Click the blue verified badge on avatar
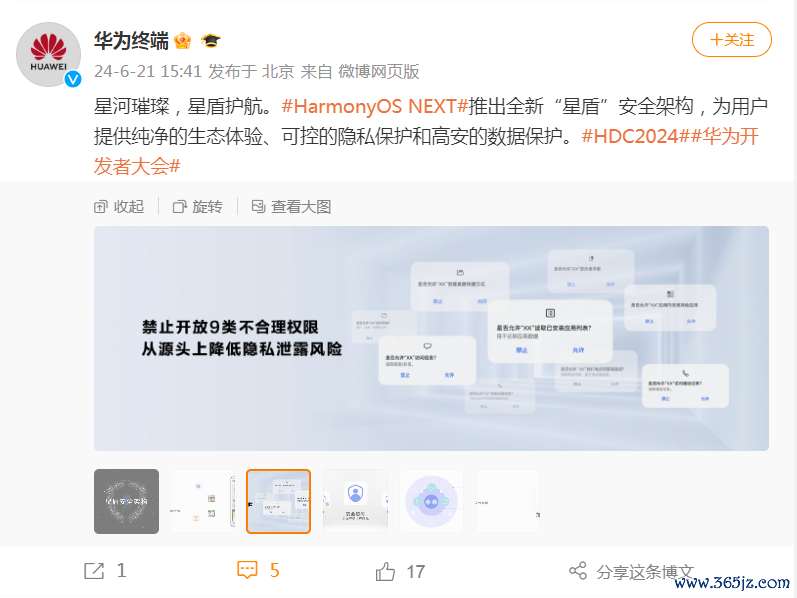Viewport: 797px width, 598px height. pyautogui.click(x=73, y=79)
